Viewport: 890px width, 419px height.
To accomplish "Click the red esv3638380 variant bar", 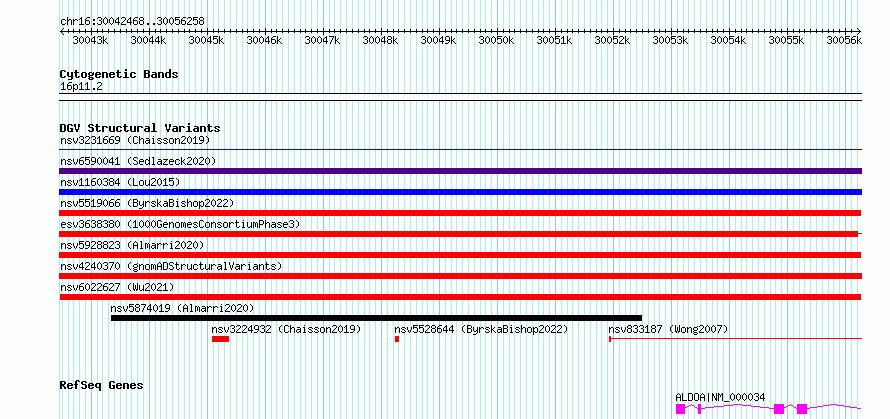I will click(459, 234).
